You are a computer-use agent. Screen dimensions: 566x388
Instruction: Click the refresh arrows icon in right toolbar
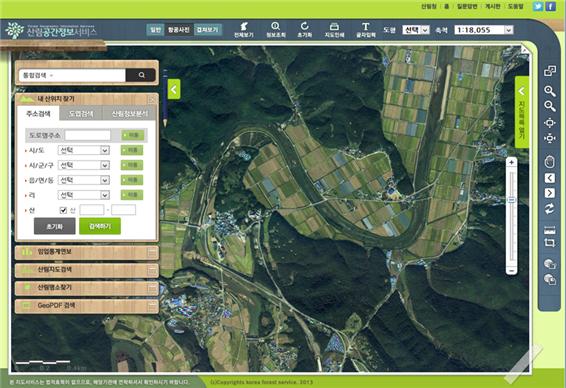549,209
